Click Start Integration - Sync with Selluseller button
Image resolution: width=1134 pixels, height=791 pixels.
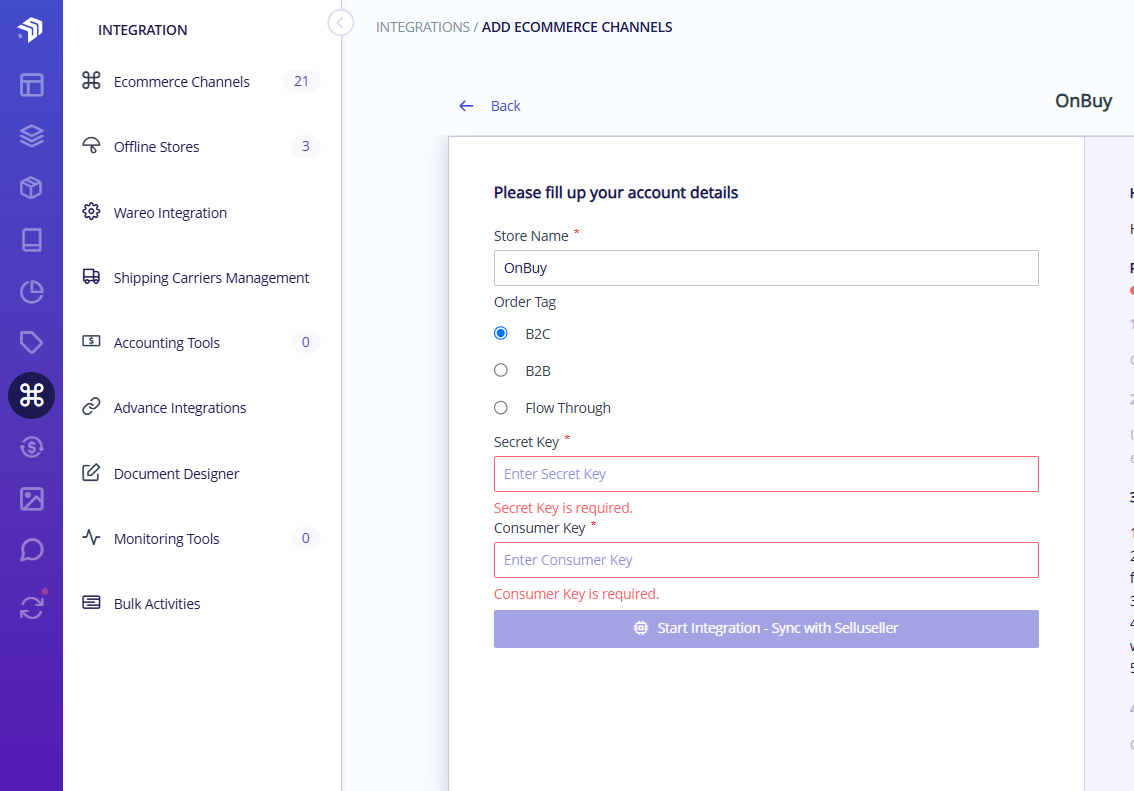pos(766,628)
